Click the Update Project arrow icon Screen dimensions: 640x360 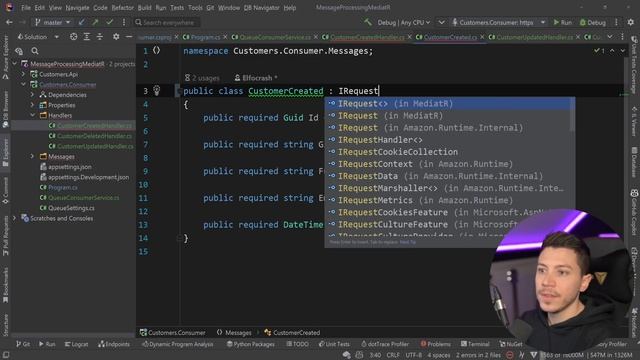click(x=82, y=22)
